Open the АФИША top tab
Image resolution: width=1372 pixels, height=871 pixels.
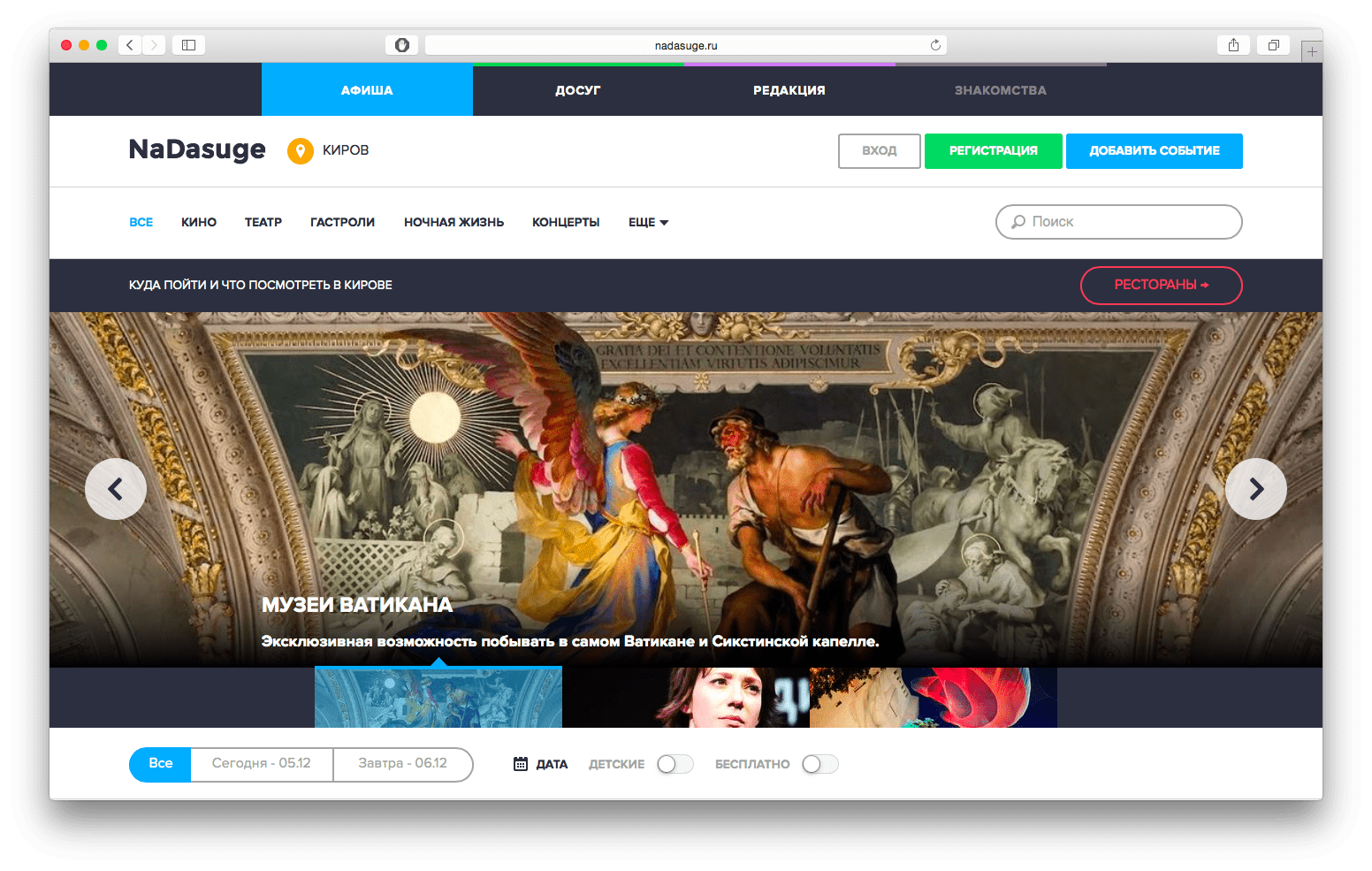(x=367, y=90)
